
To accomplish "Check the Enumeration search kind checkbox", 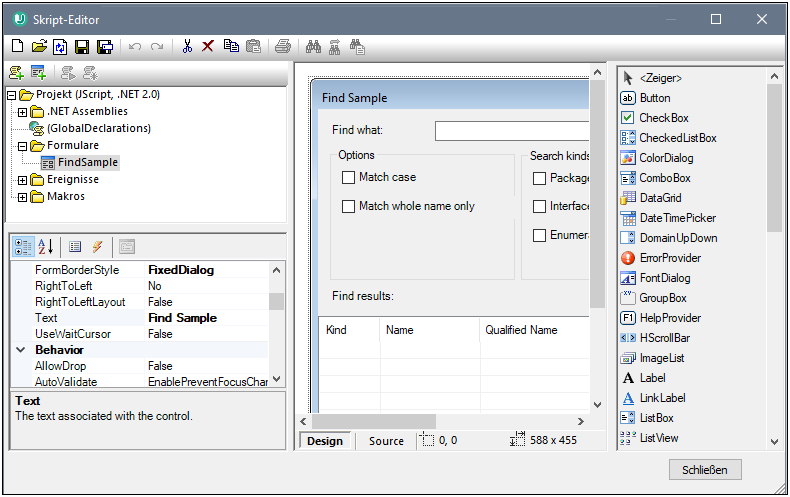I will point(540,236).
